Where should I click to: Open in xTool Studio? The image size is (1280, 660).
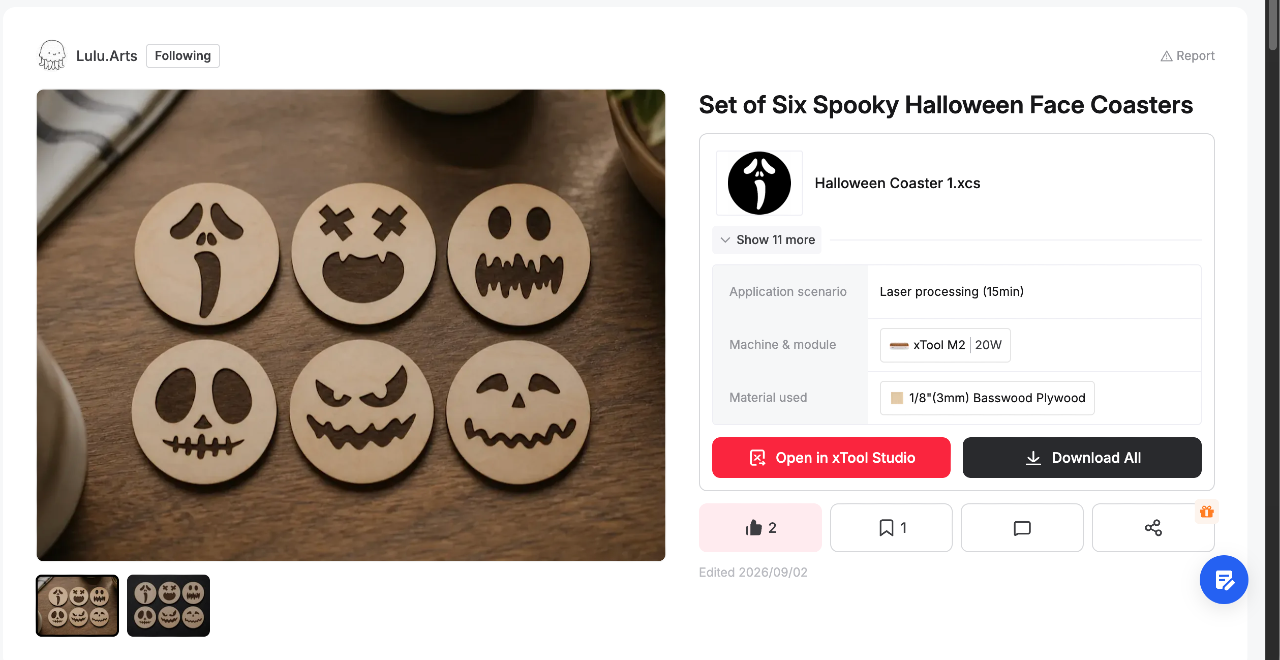coord(831,458)
